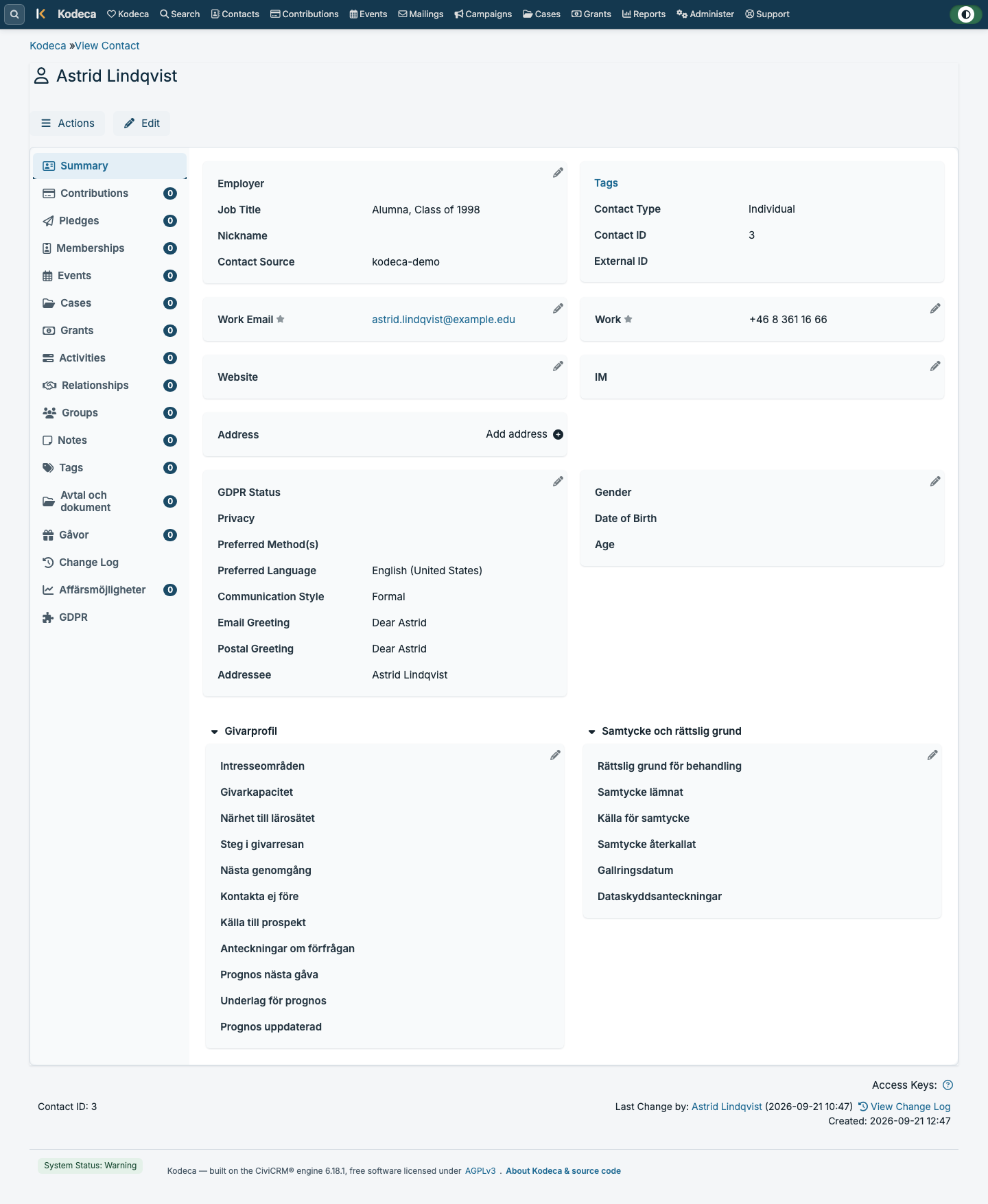Select the GDPR sidebar tab
The image size is (988, 1204).
point(110,617)
